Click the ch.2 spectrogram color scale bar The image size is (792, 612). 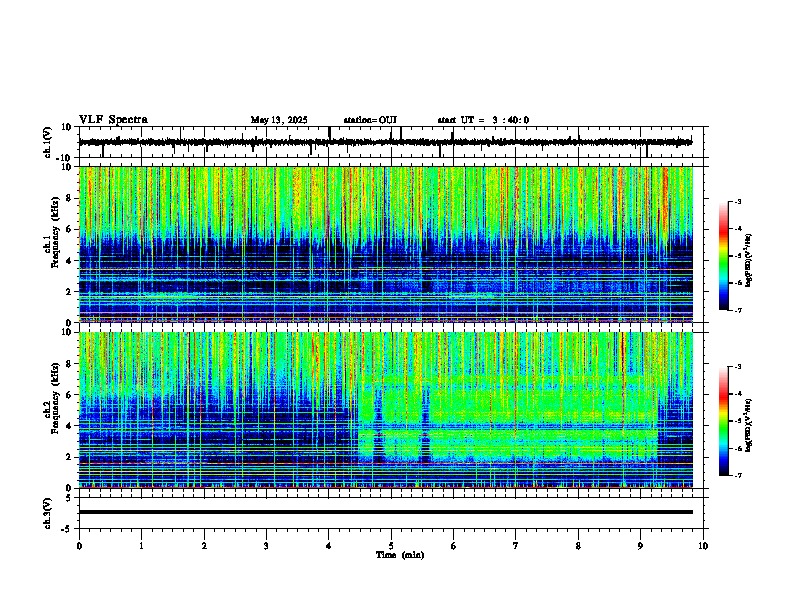pyautogui.click(x=724, y=421)
